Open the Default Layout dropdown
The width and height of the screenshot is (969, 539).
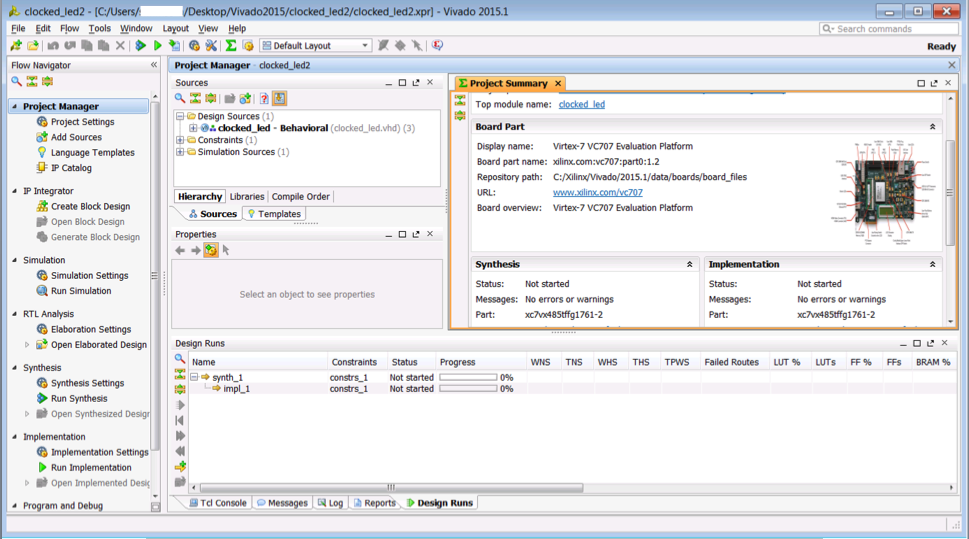click(x=315, y=45)
